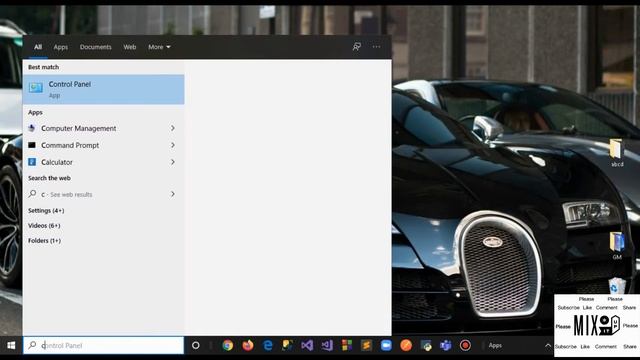Open the three-dots options menu in search
Viewport: 640px width, 360px height.
376,47
